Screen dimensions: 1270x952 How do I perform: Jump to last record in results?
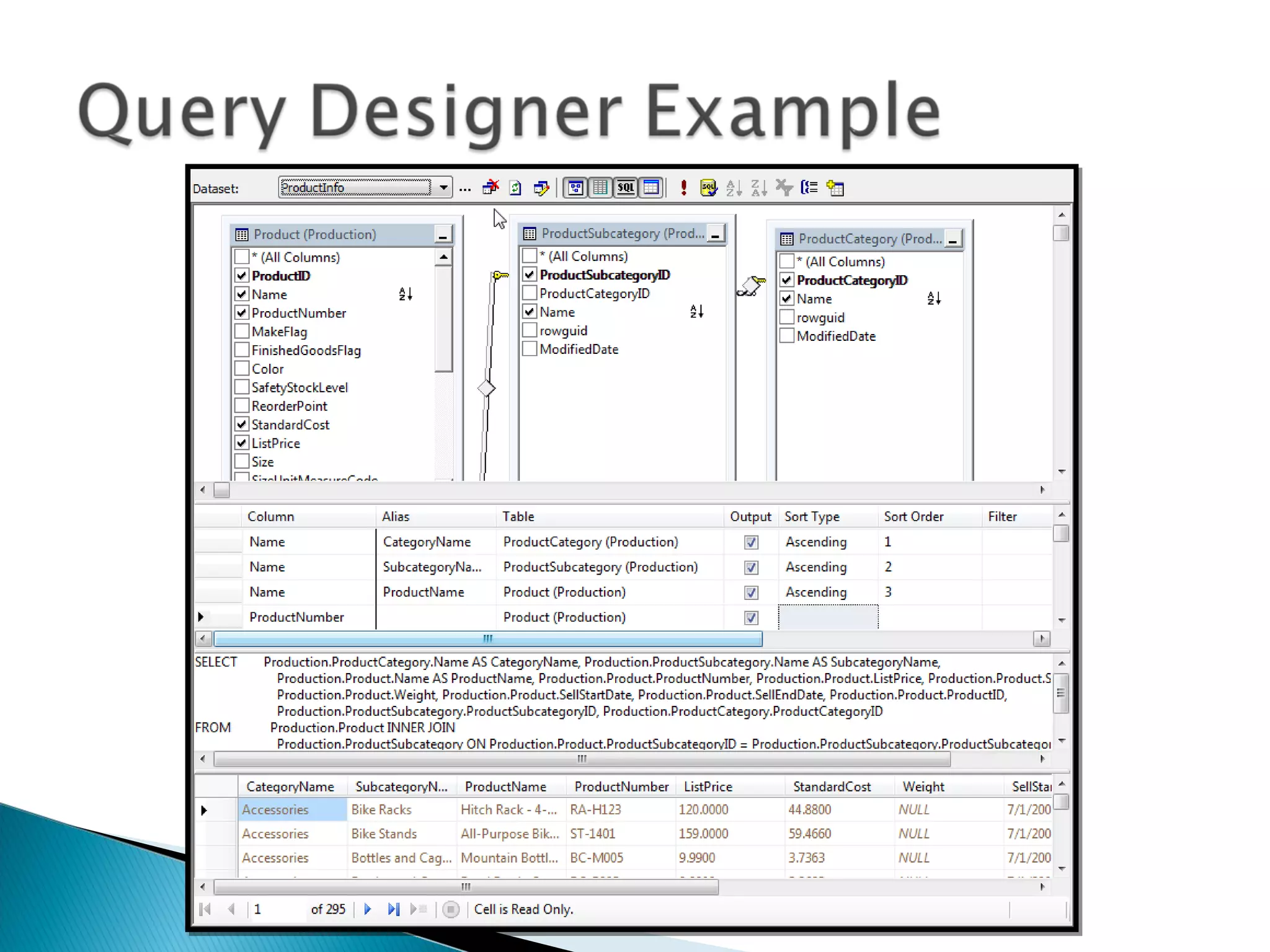pyautogui.click(x=393, y=909)
